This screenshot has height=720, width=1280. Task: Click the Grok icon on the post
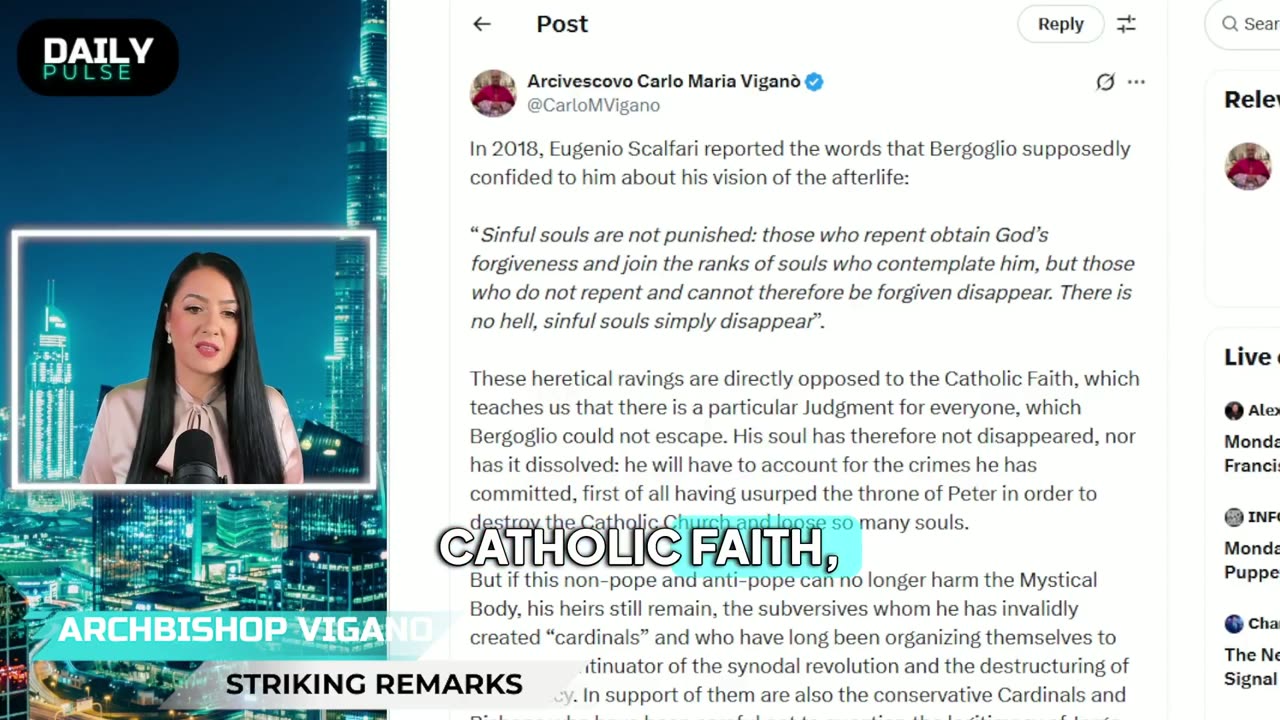tap(1105, 82)
